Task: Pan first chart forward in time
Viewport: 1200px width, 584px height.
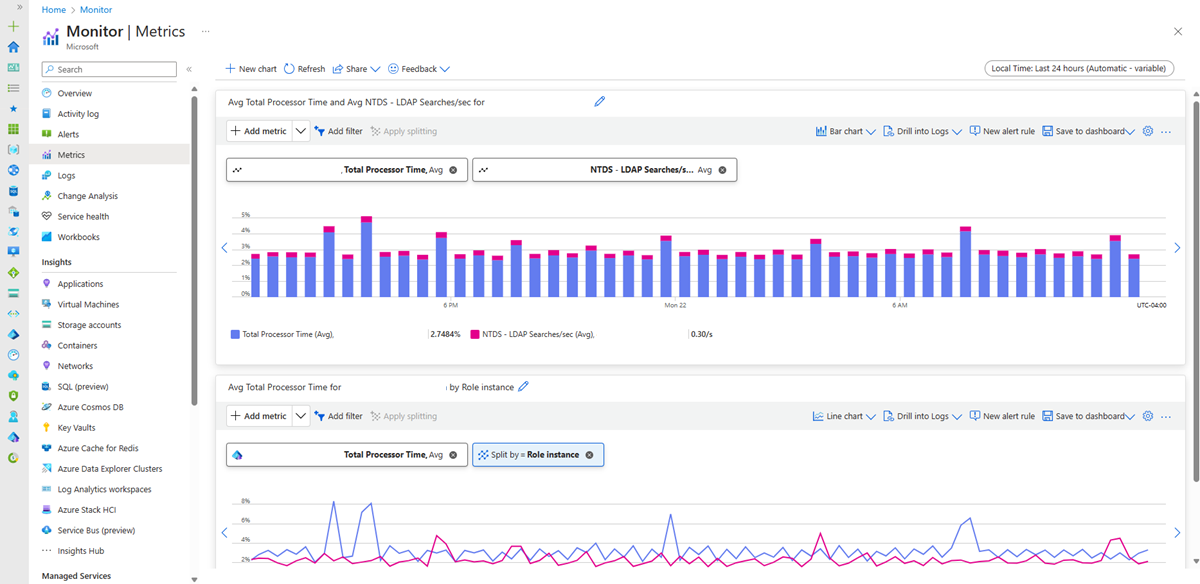Action: tap(1177, 248)
